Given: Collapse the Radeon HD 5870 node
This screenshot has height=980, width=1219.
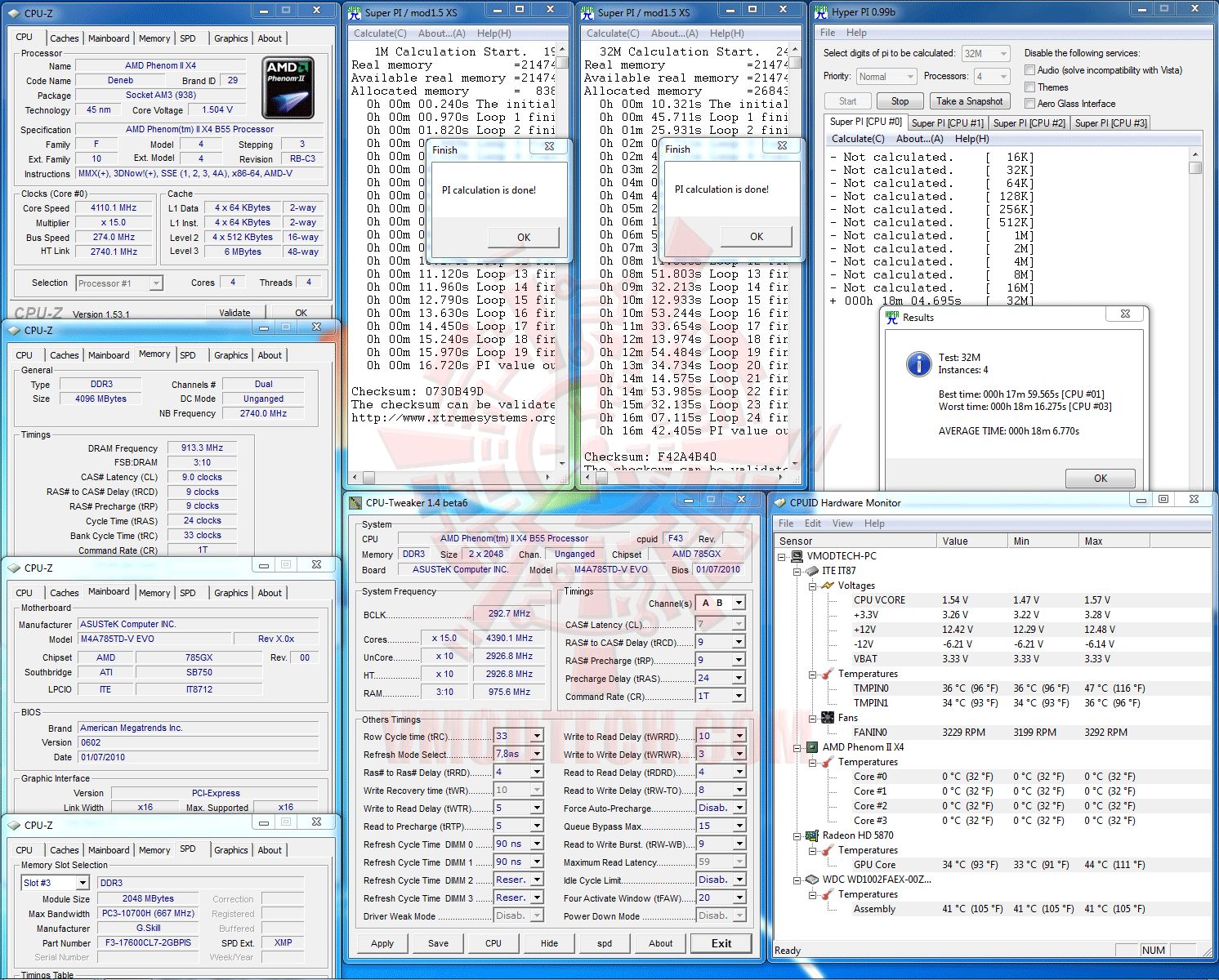Looking at the screenshot, I should pyautogui.click(x=797, y=836).
